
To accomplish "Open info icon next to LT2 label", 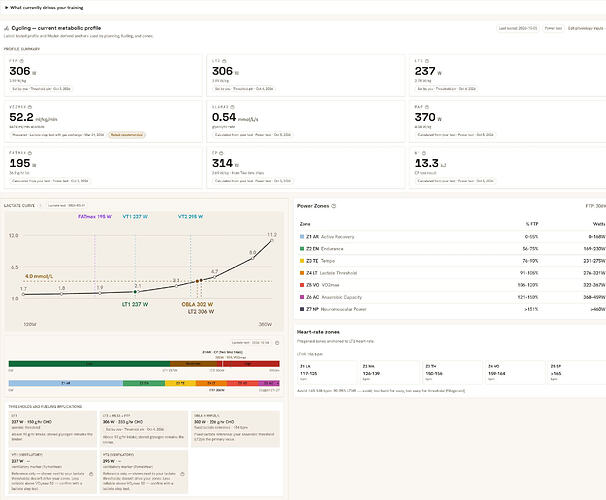I will (x=224, y=61).
